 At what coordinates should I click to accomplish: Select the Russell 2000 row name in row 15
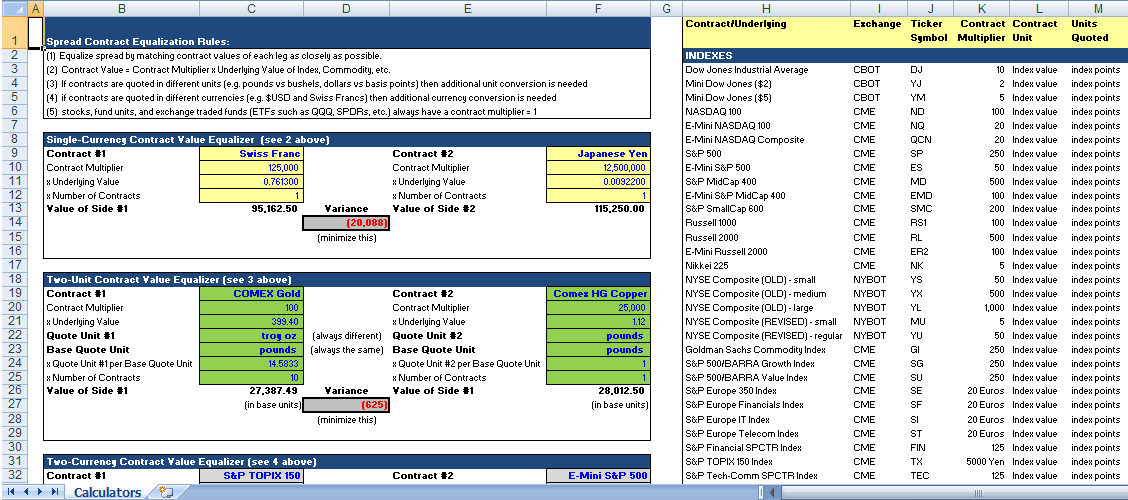pyautogui.click(x=711, y=237)
